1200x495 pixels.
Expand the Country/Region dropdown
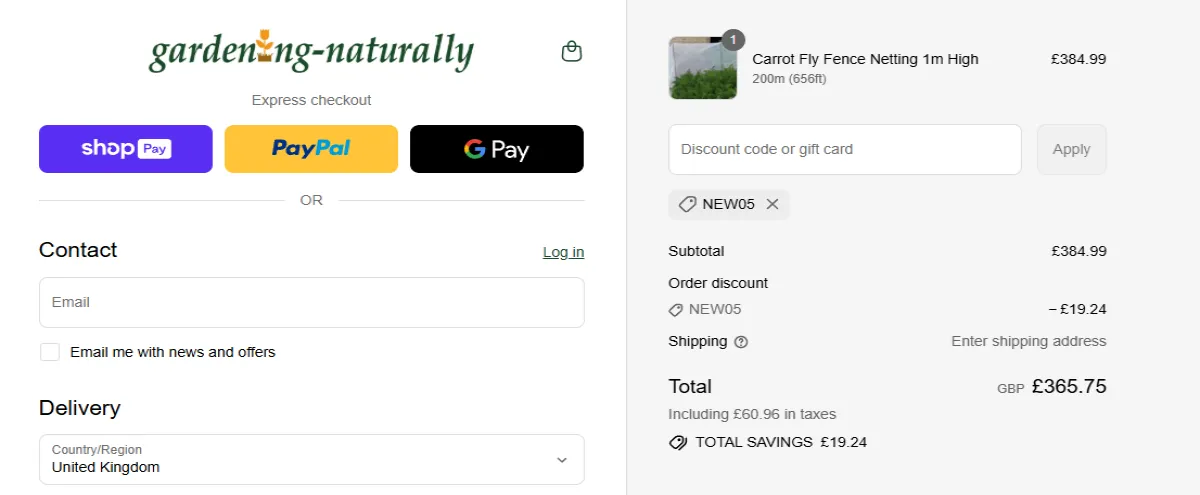[311, 459]
